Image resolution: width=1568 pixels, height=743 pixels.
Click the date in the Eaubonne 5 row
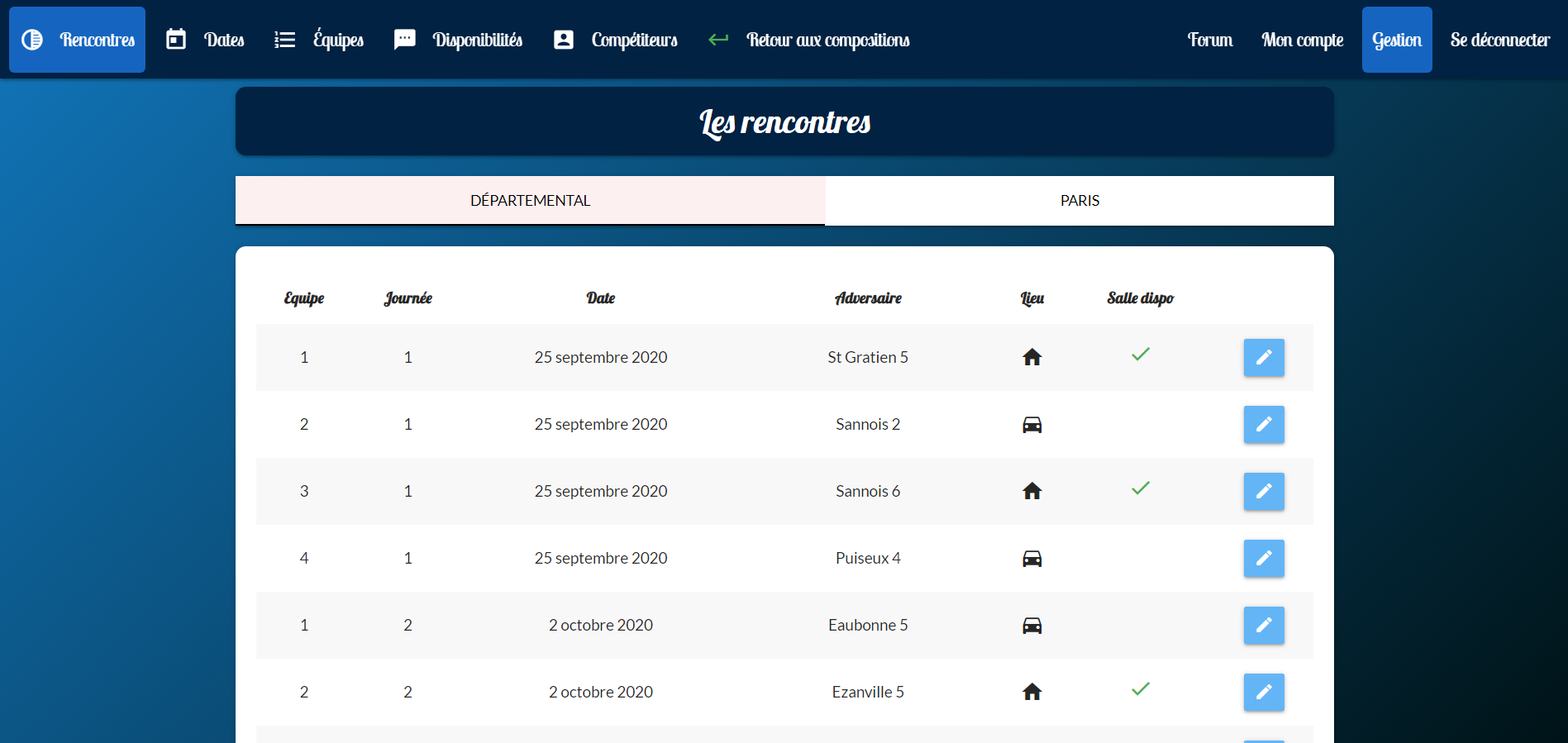point(601,625)
